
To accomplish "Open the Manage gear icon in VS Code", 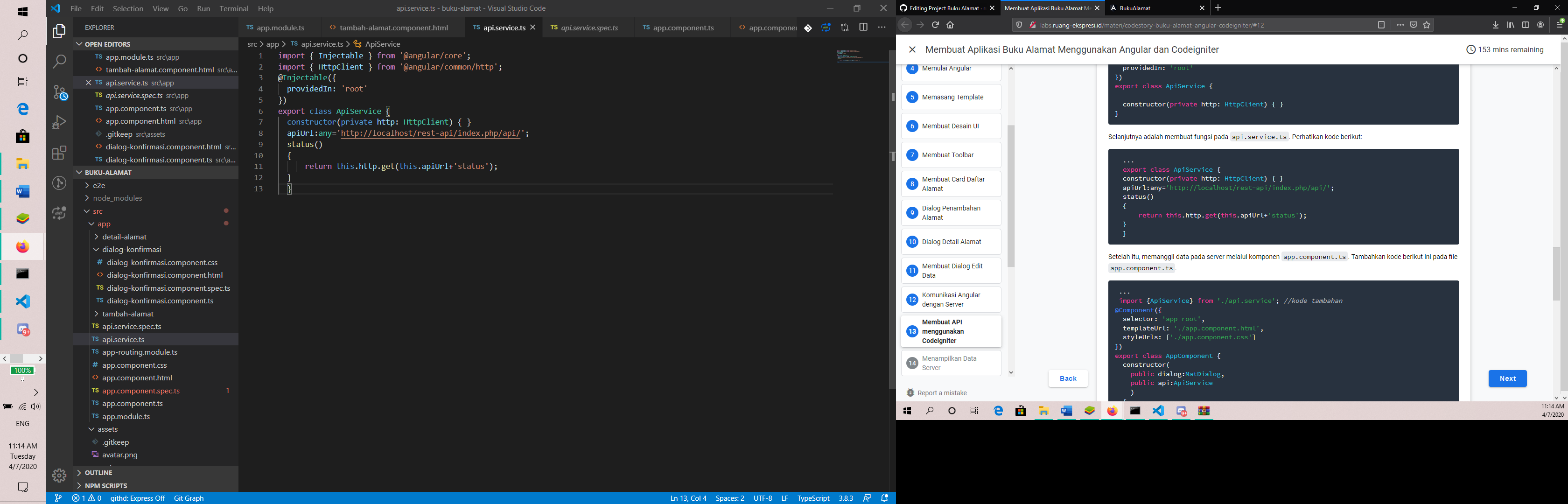I will pyautogui.click(x=59, y=476).
